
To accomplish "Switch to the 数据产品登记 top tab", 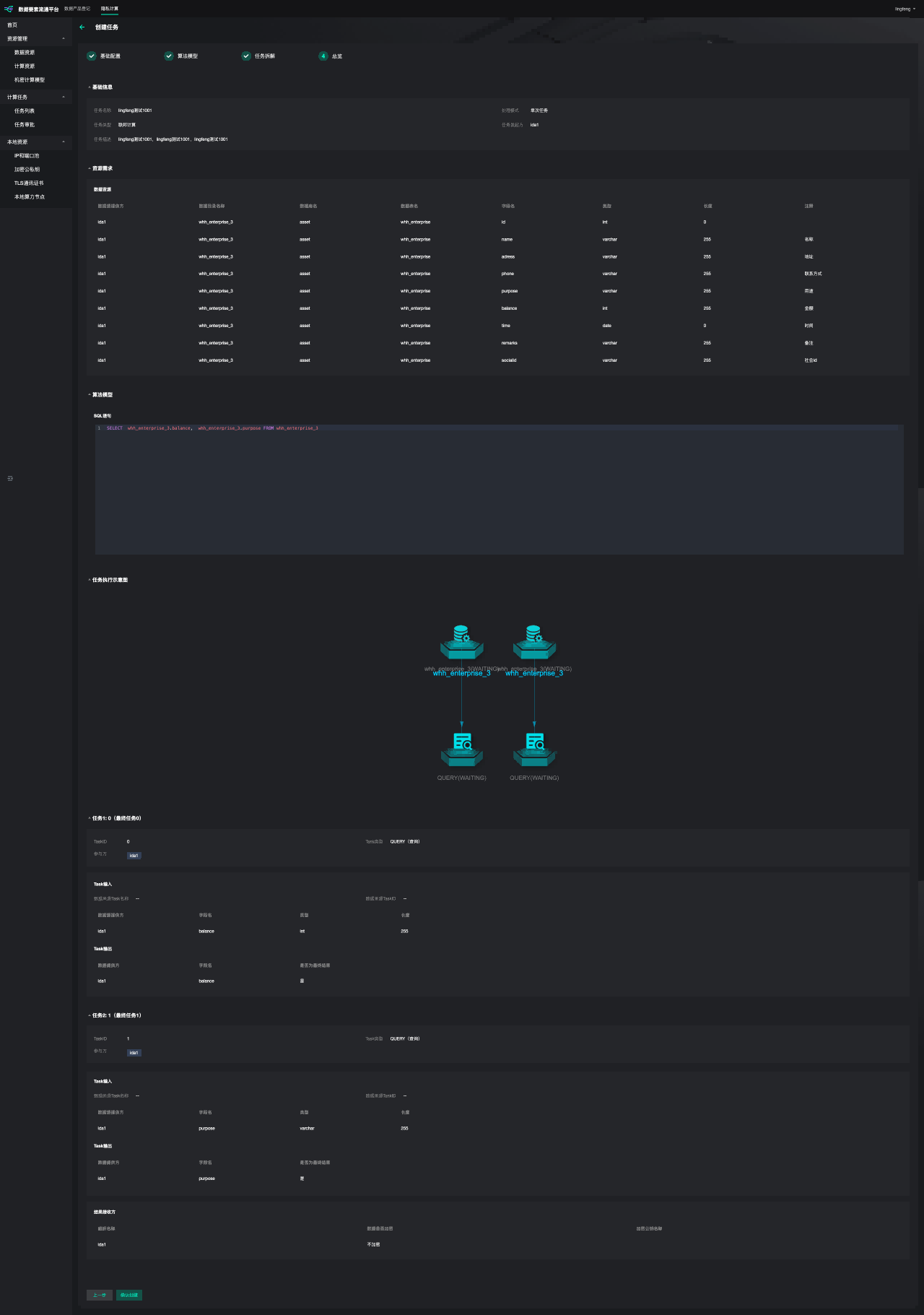I will pyautogui.click(x=77, y=9).
